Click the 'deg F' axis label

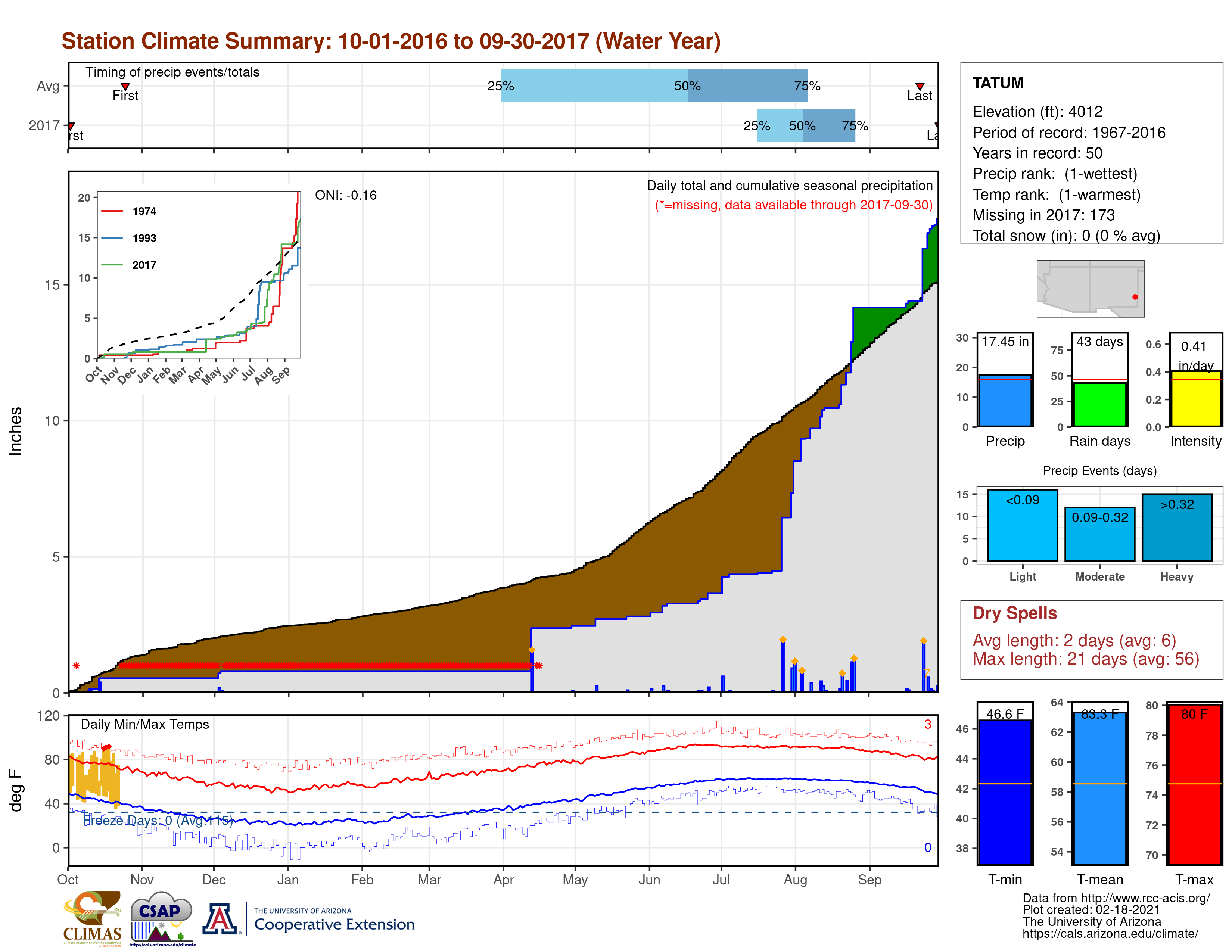click(15, 791)
